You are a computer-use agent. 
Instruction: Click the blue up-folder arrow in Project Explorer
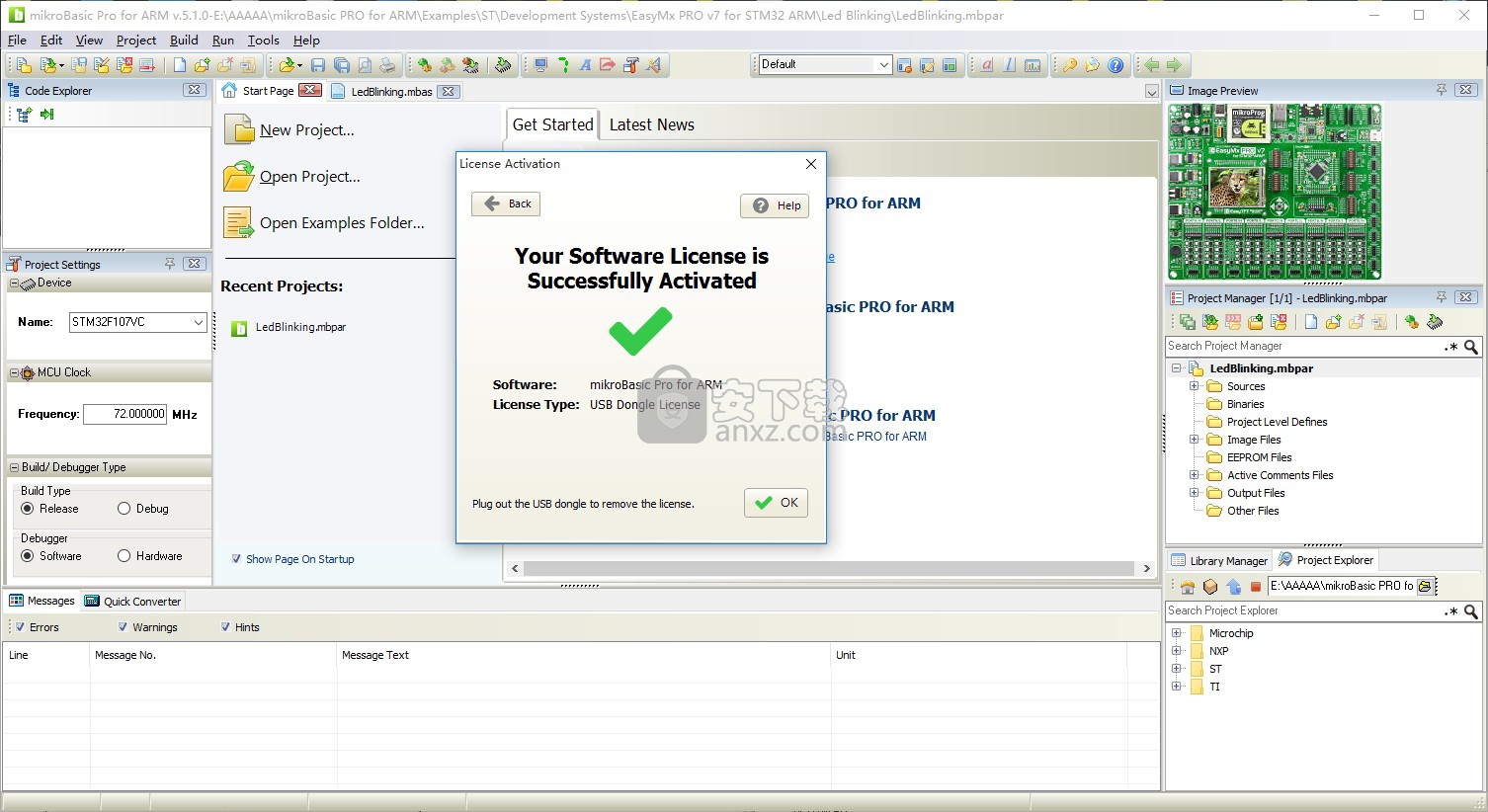pos(1233,587)
